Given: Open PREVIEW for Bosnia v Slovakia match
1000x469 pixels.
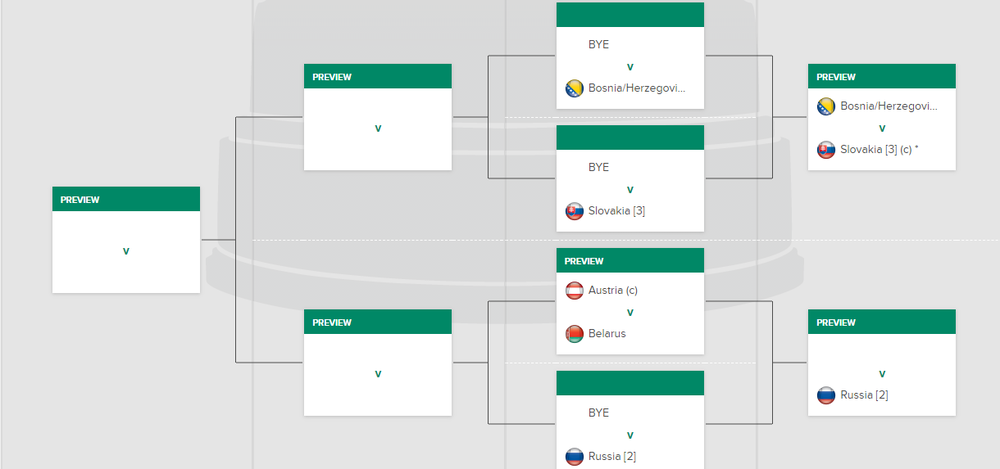Looking at the screenshot, I should click(836, 77).
